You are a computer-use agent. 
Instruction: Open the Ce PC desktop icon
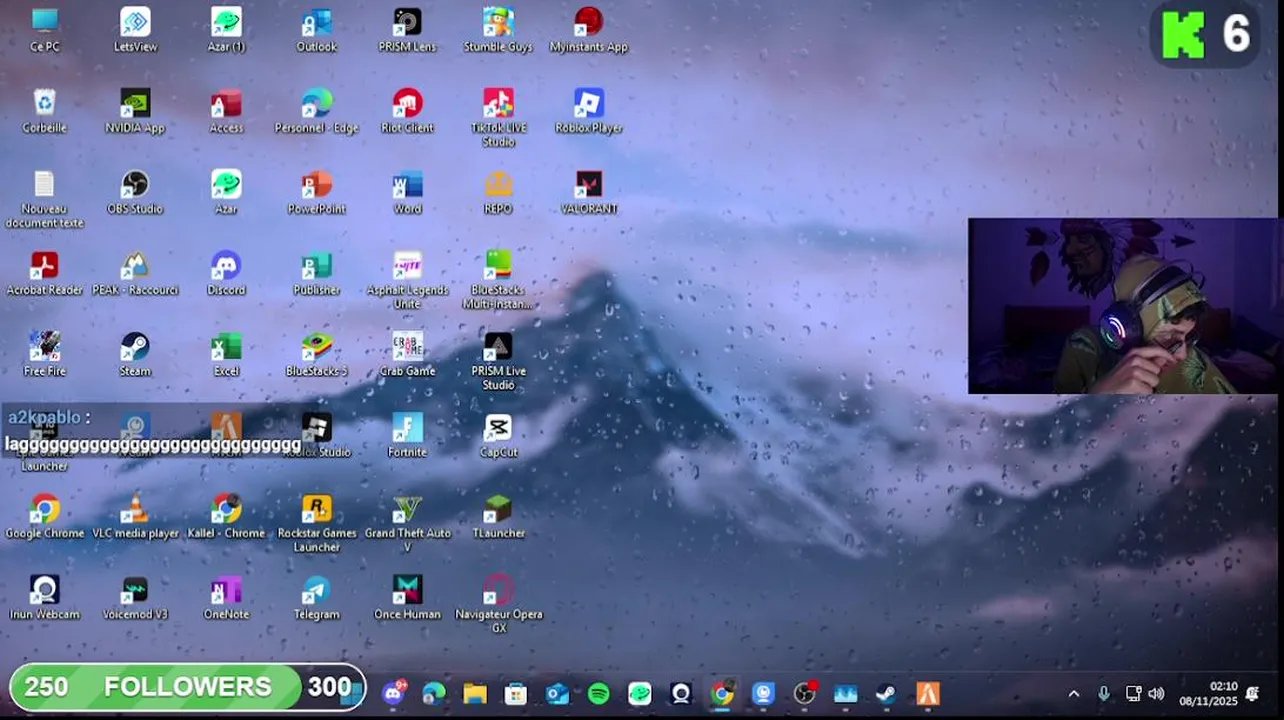(x=44, y=29)
